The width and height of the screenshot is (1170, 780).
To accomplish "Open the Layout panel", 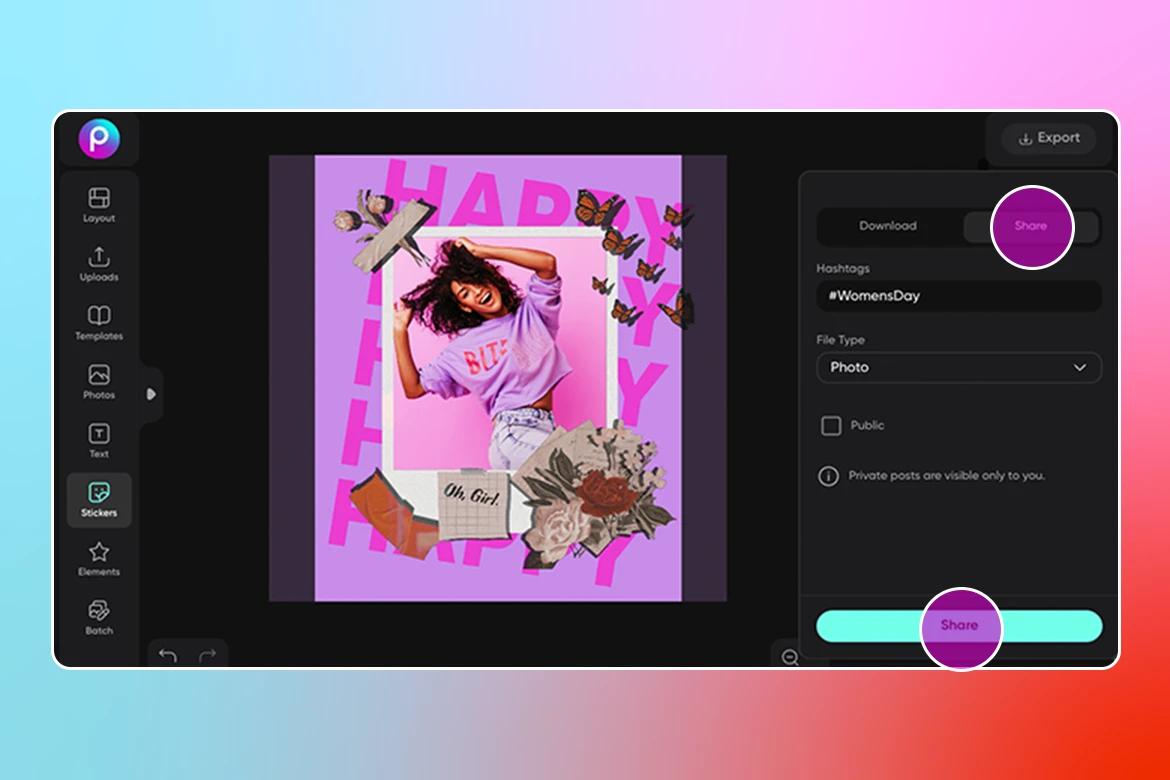I will click(99, 203).
